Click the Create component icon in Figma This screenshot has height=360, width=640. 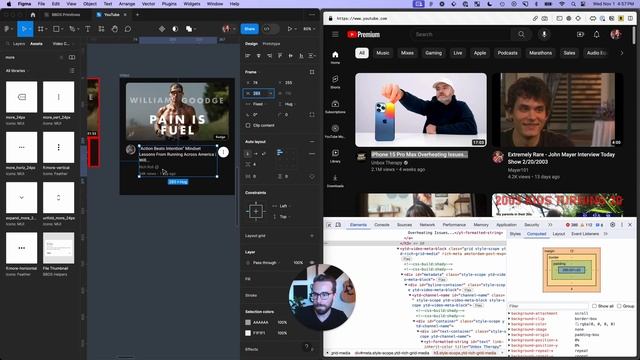click(x=162, y=29)
